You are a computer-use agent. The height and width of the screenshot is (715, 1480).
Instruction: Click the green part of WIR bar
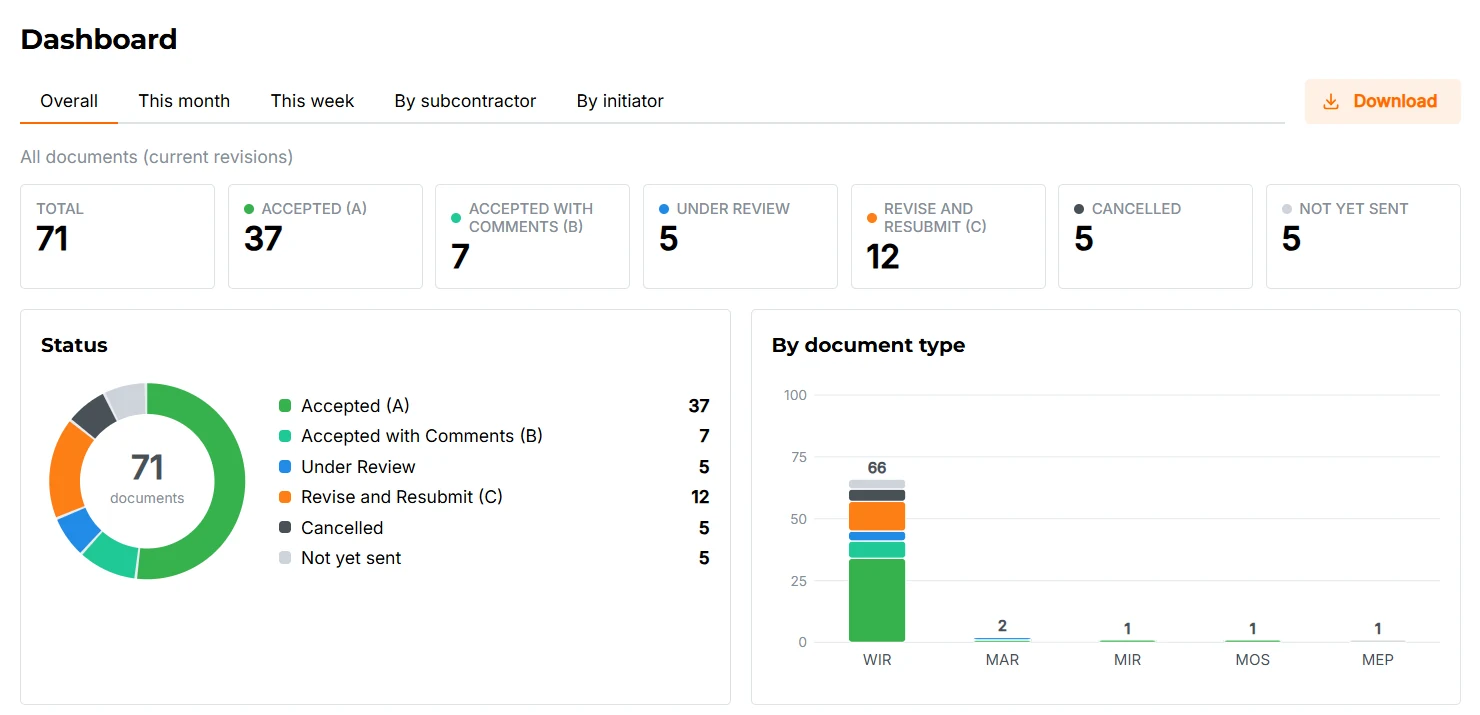click(877, 600)
